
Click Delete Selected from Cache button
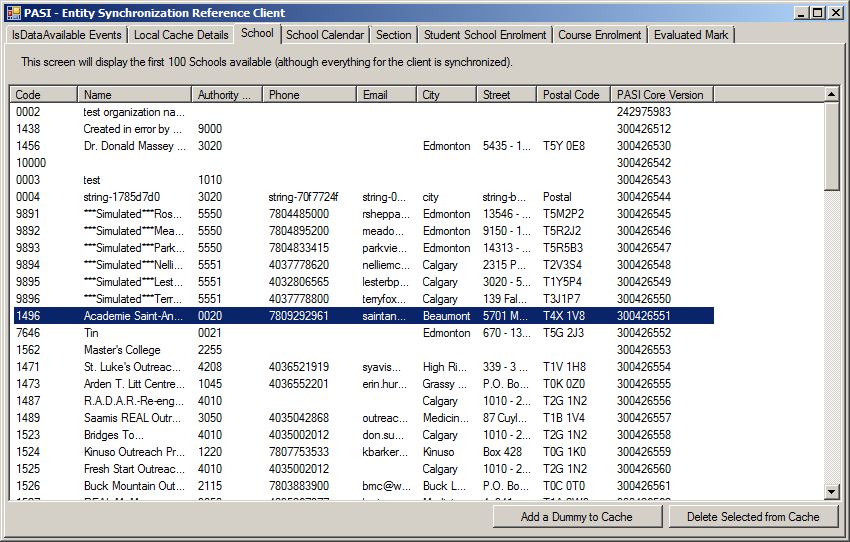tap(753, 517)
